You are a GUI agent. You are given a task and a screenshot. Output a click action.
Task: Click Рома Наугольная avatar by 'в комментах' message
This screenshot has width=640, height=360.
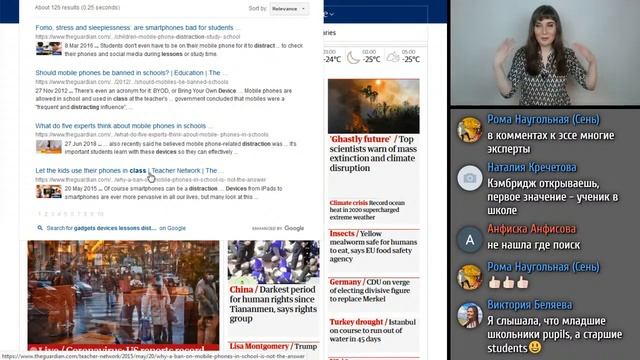[x=469, y=130]
